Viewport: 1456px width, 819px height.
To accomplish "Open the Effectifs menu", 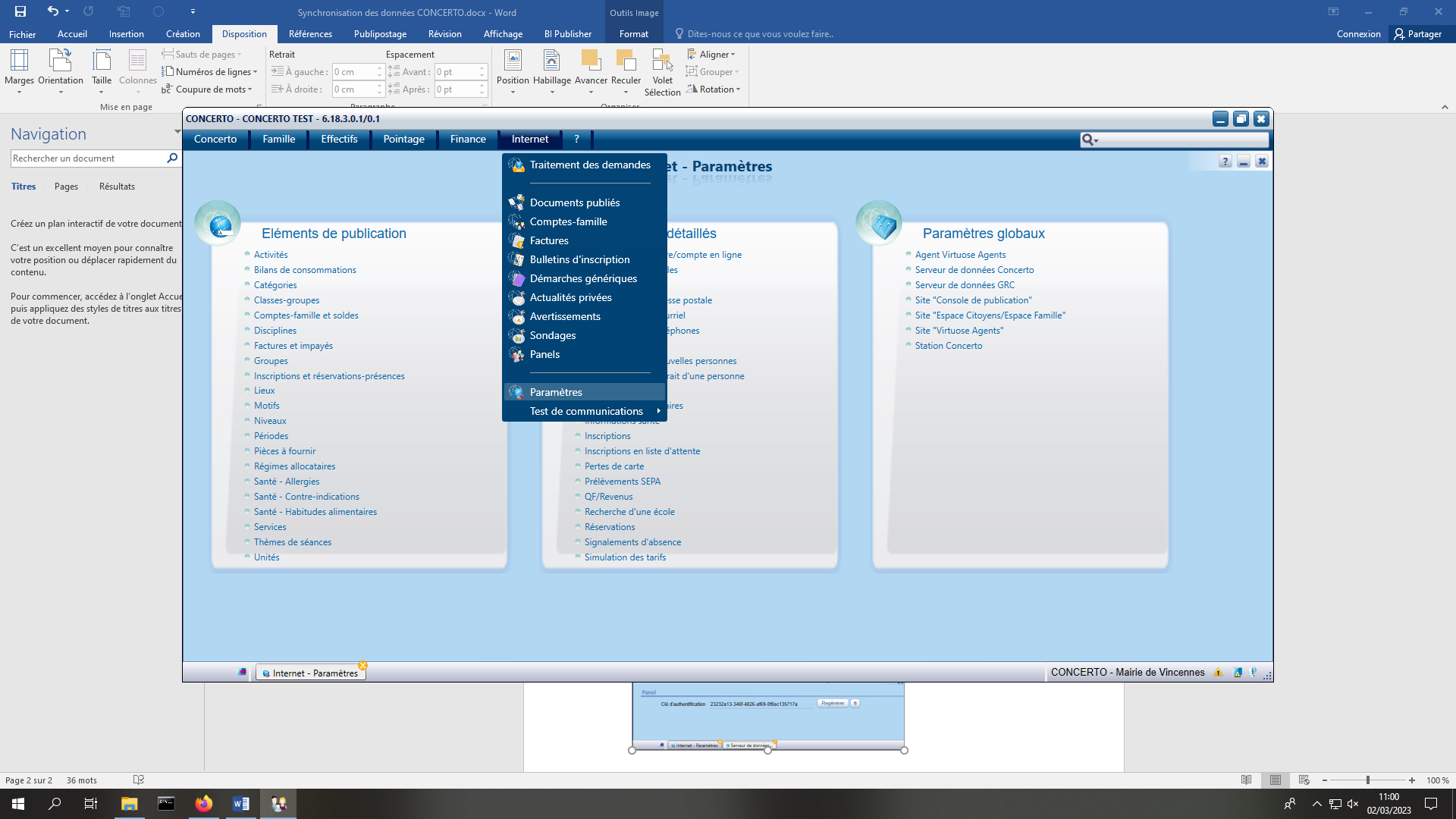I will [x=339, y=140].
